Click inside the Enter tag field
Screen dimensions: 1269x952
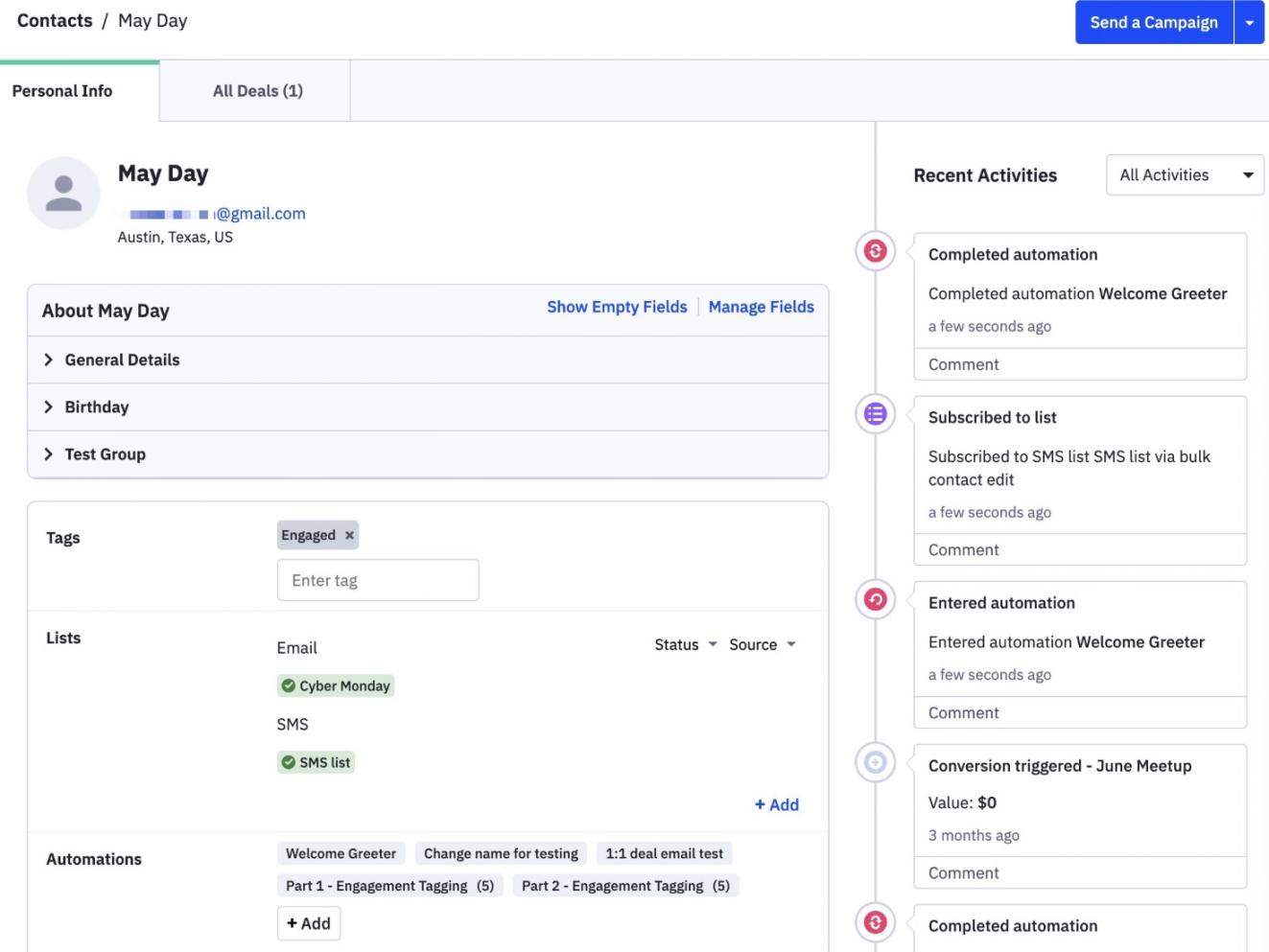(378, 579)
